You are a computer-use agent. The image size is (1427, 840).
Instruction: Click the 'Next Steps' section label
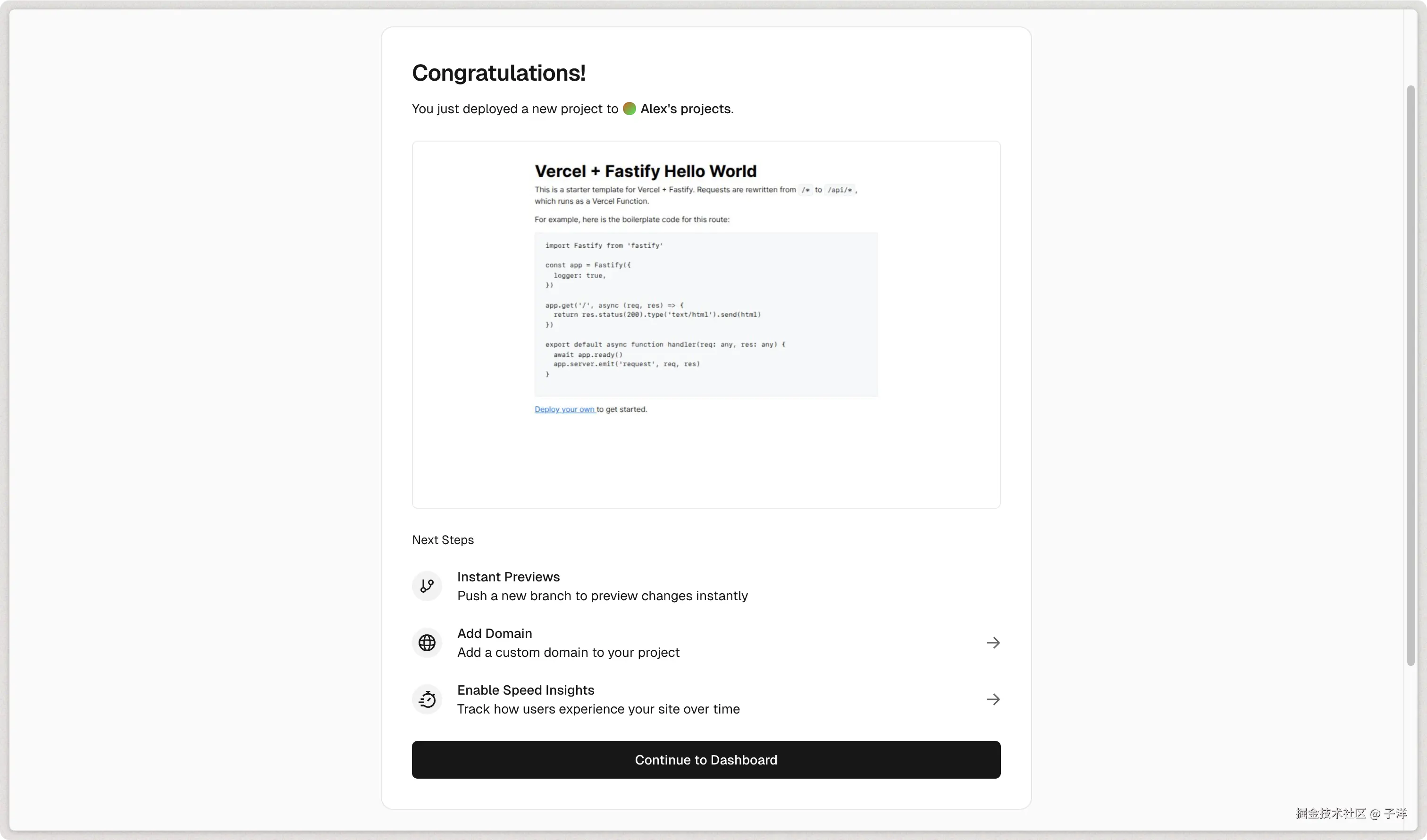pos(443,540)
